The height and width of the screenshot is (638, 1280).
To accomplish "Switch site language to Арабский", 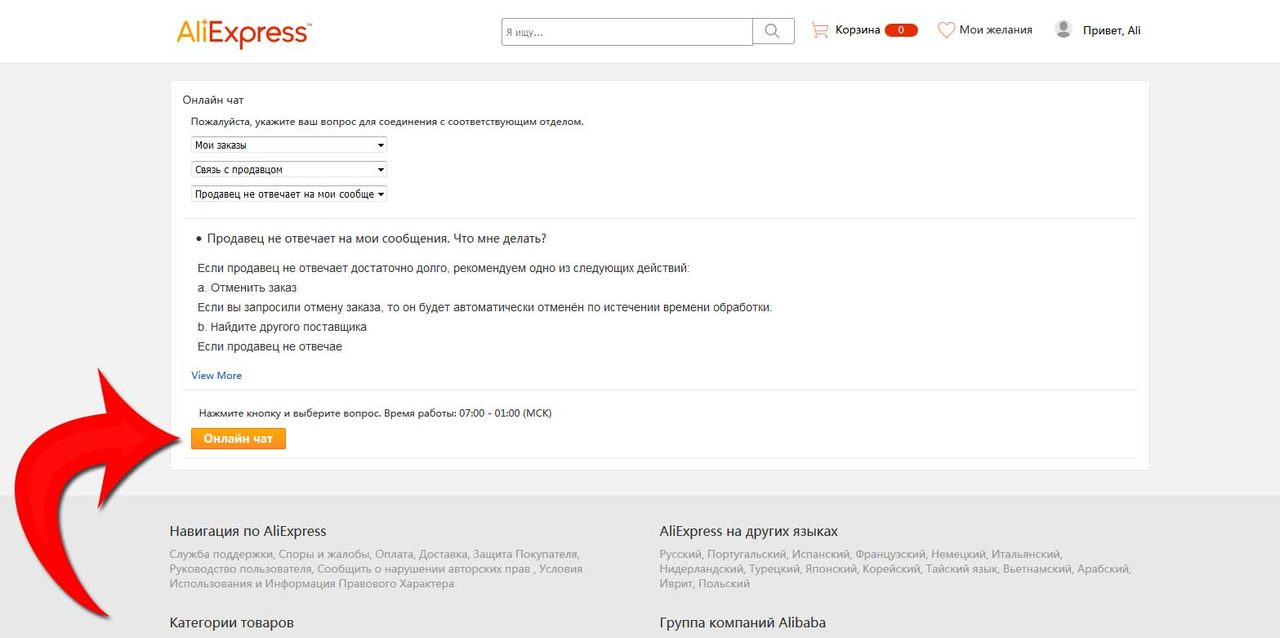I will (x=1103, y=569).
